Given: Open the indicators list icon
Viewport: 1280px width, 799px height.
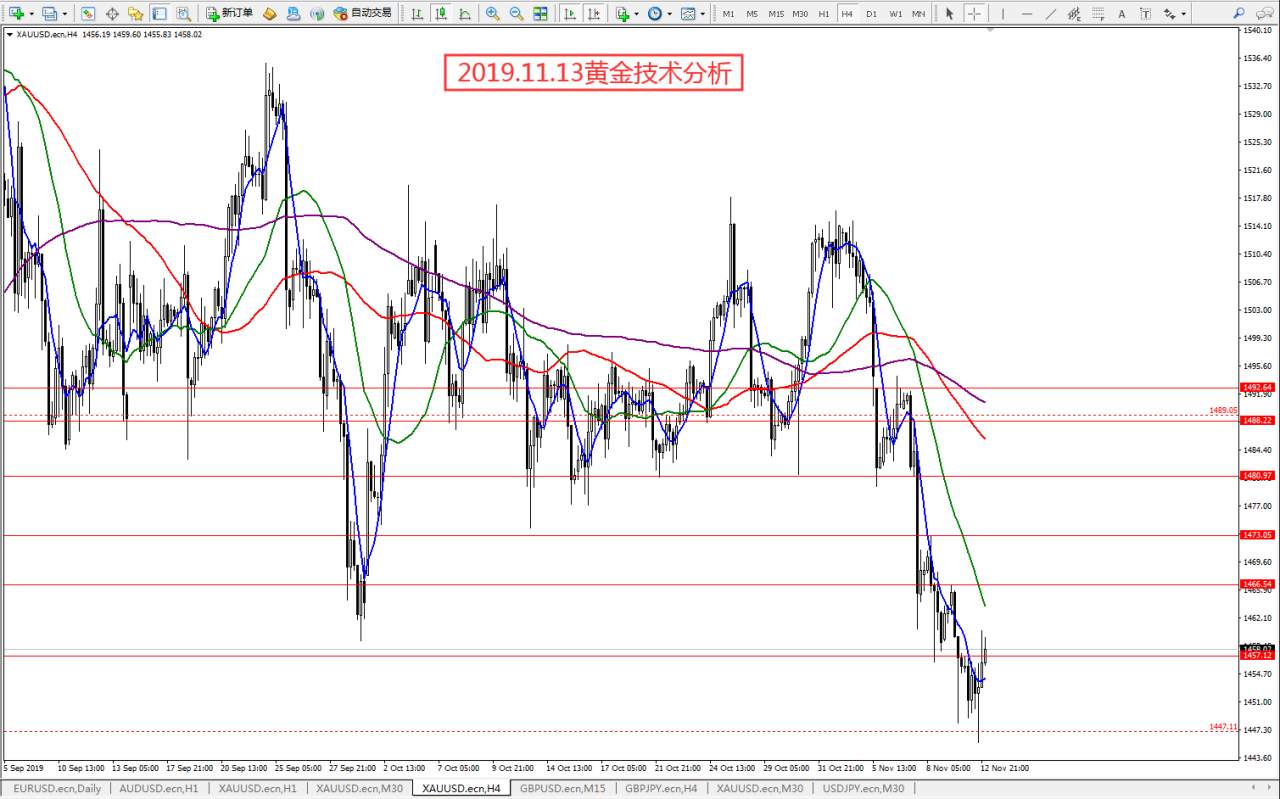Looking at the screenshot, I should click(x=622, y=13).
